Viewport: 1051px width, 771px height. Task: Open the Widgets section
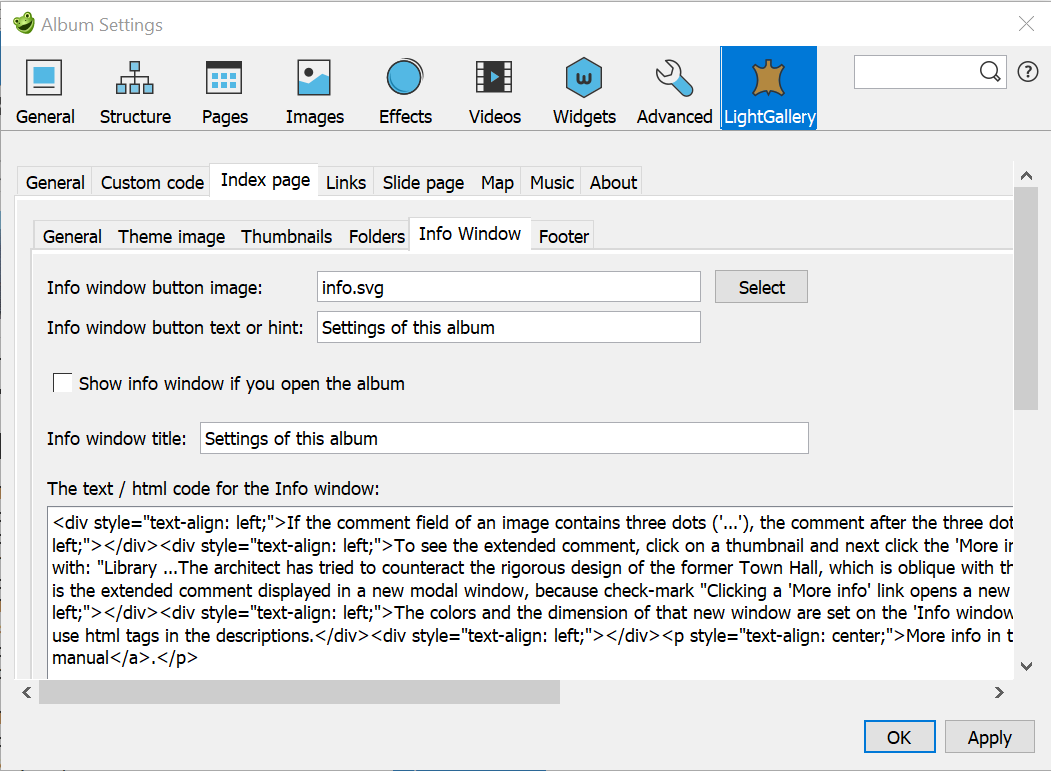583,88
